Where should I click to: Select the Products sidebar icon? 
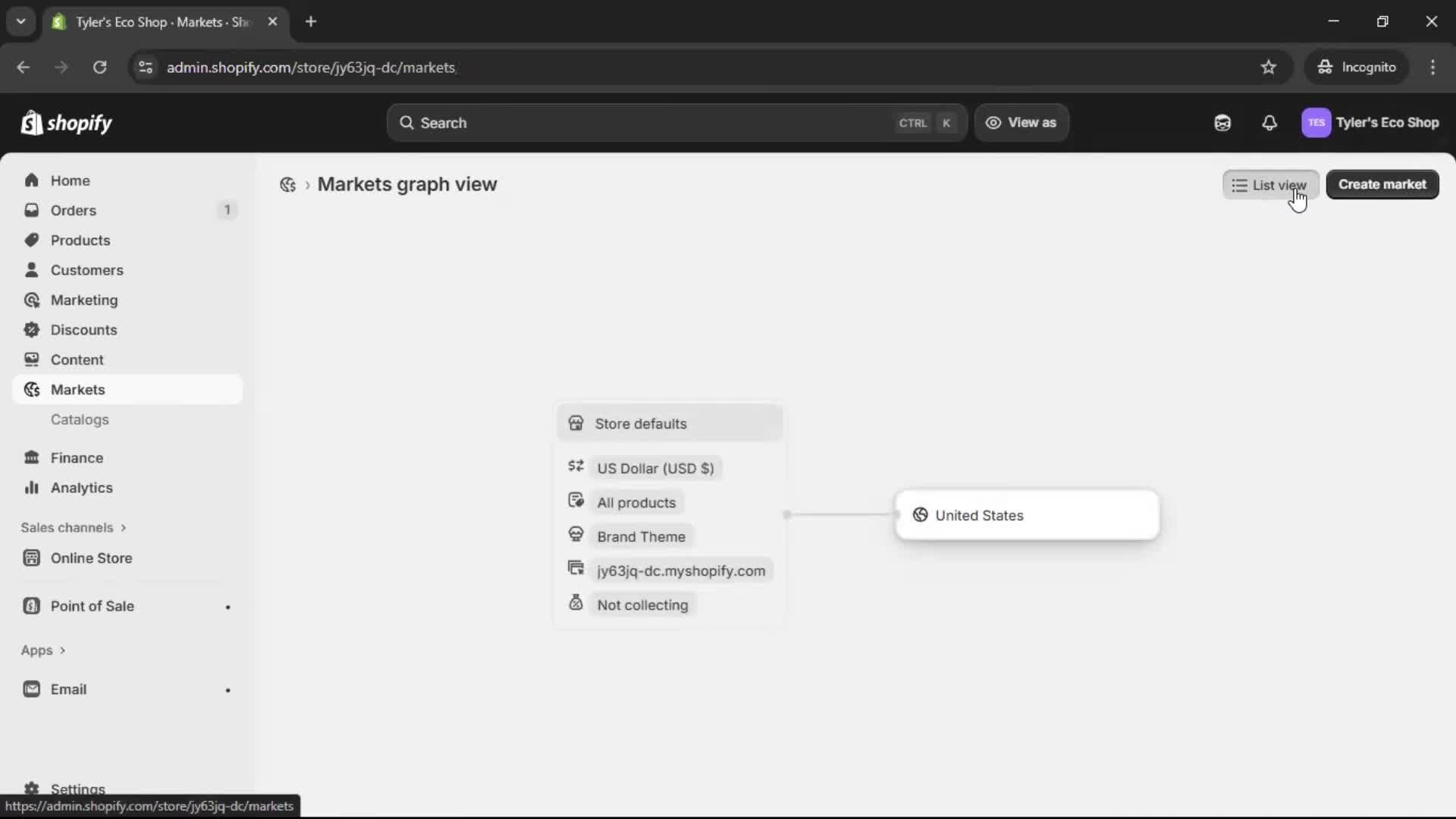(x=31, y=240)
